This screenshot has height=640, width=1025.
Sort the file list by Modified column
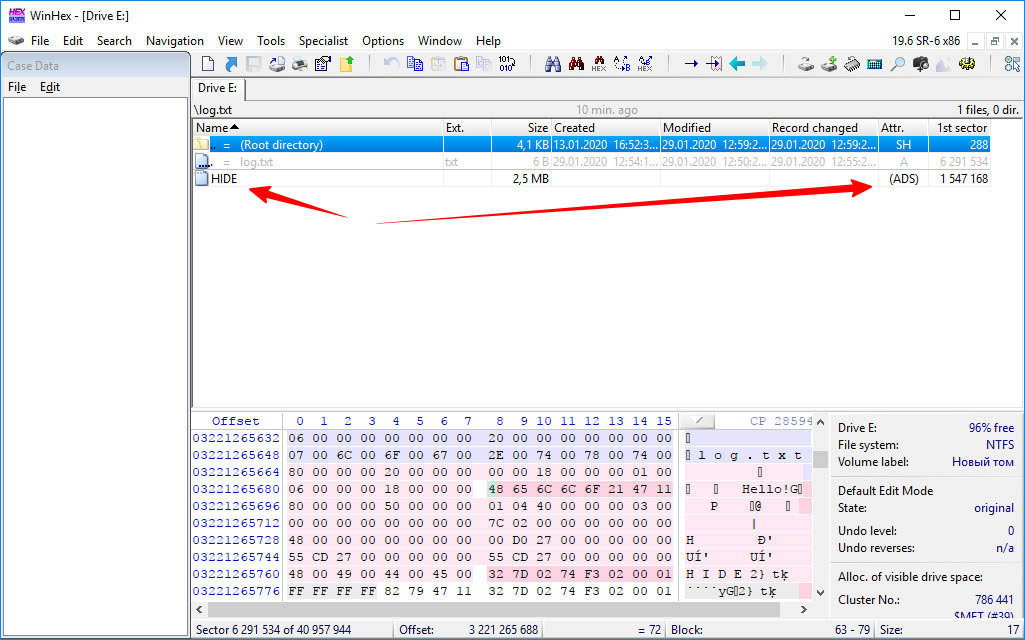[x=714, y=127]
